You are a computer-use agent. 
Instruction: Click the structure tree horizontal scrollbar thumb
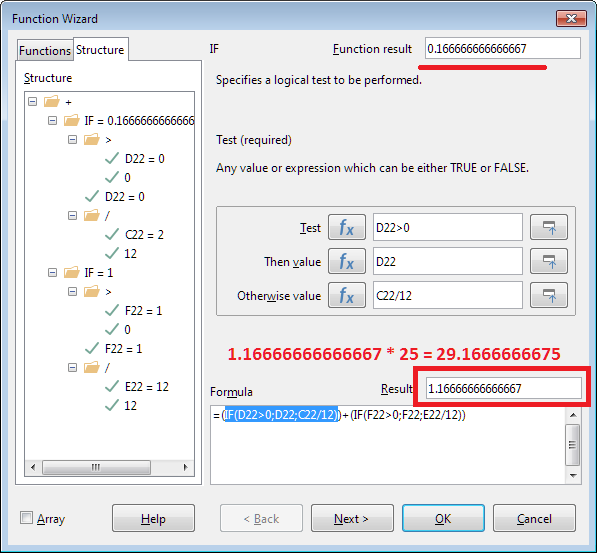point(96,467)
